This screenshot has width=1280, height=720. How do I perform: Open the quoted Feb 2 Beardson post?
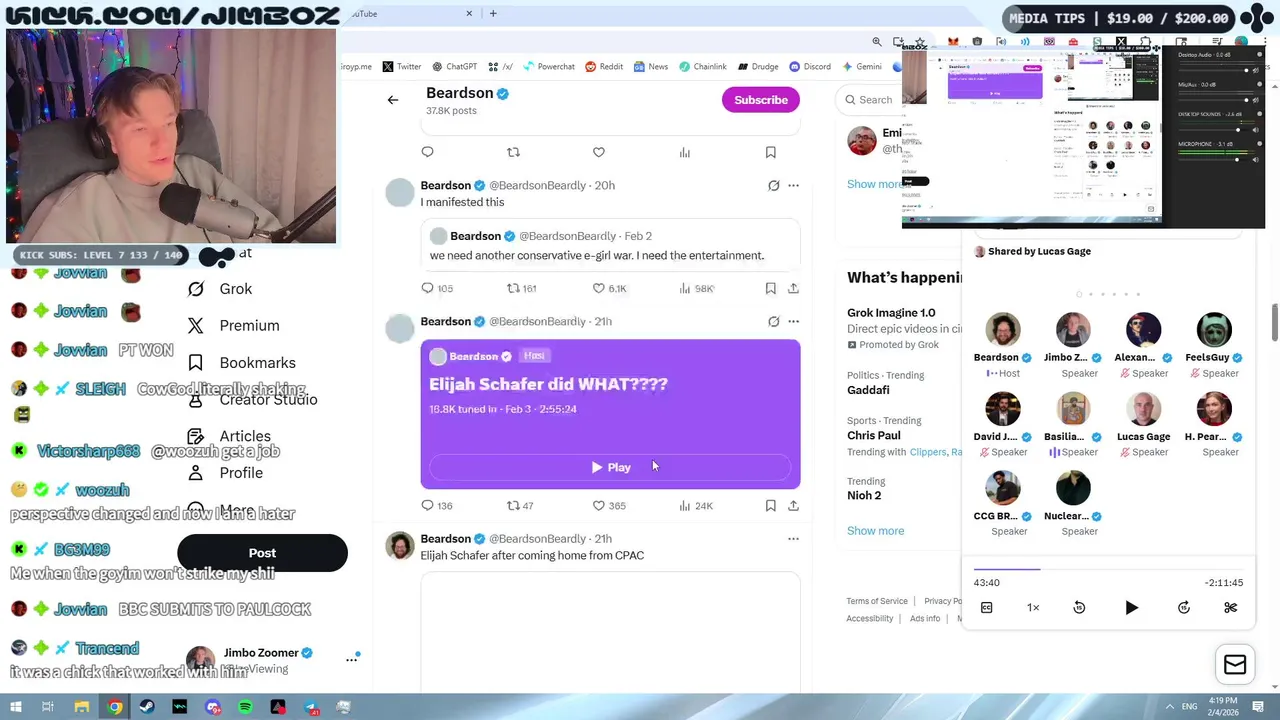(610, 246)
